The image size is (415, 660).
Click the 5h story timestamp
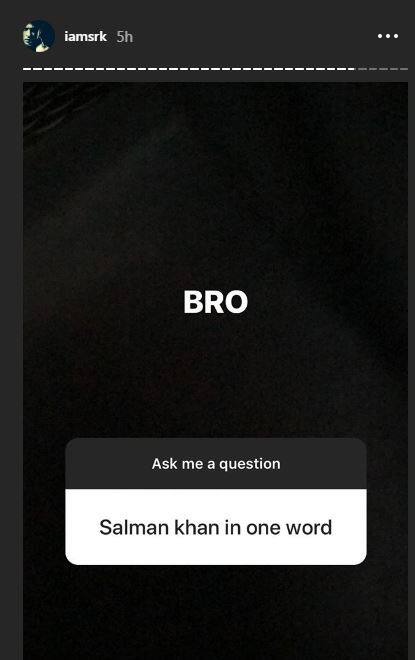[x=125, y=37]
